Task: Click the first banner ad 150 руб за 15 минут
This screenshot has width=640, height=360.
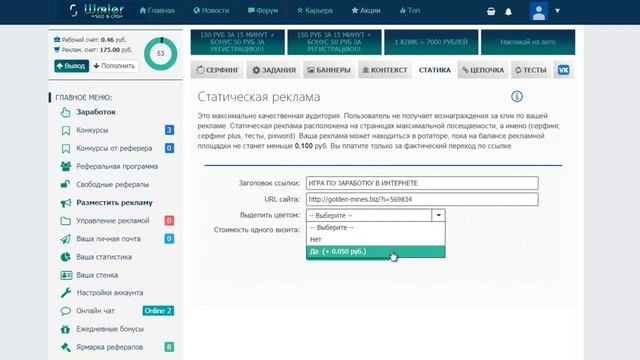Action: point(238,42)
